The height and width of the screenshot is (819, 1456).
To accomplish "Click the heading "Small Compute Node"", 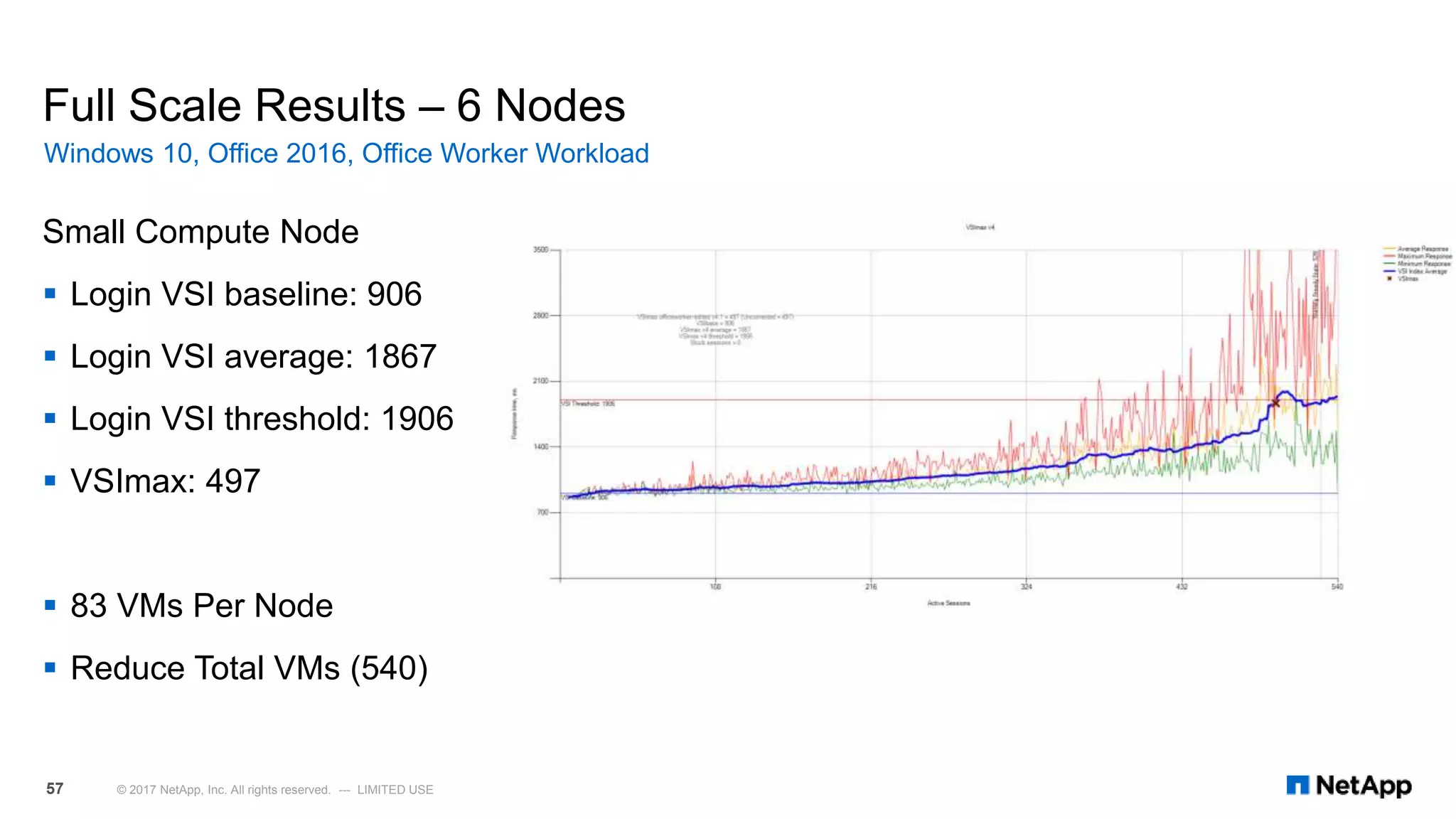I will click(200, 232).
